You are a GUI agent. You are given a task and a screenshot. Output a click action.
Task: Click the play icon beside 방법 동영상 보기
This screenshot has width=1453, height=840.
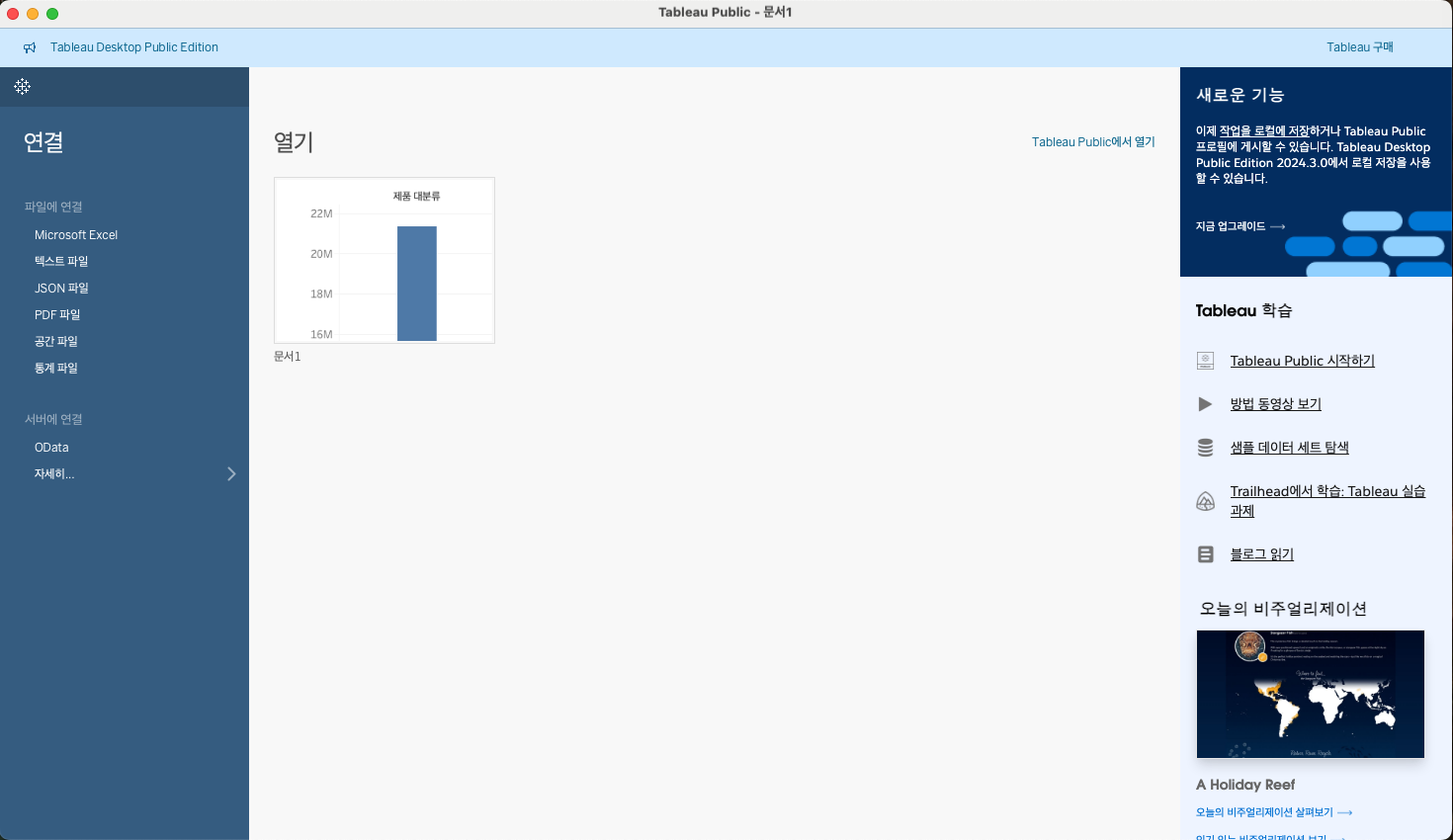tap(1205, 404)
